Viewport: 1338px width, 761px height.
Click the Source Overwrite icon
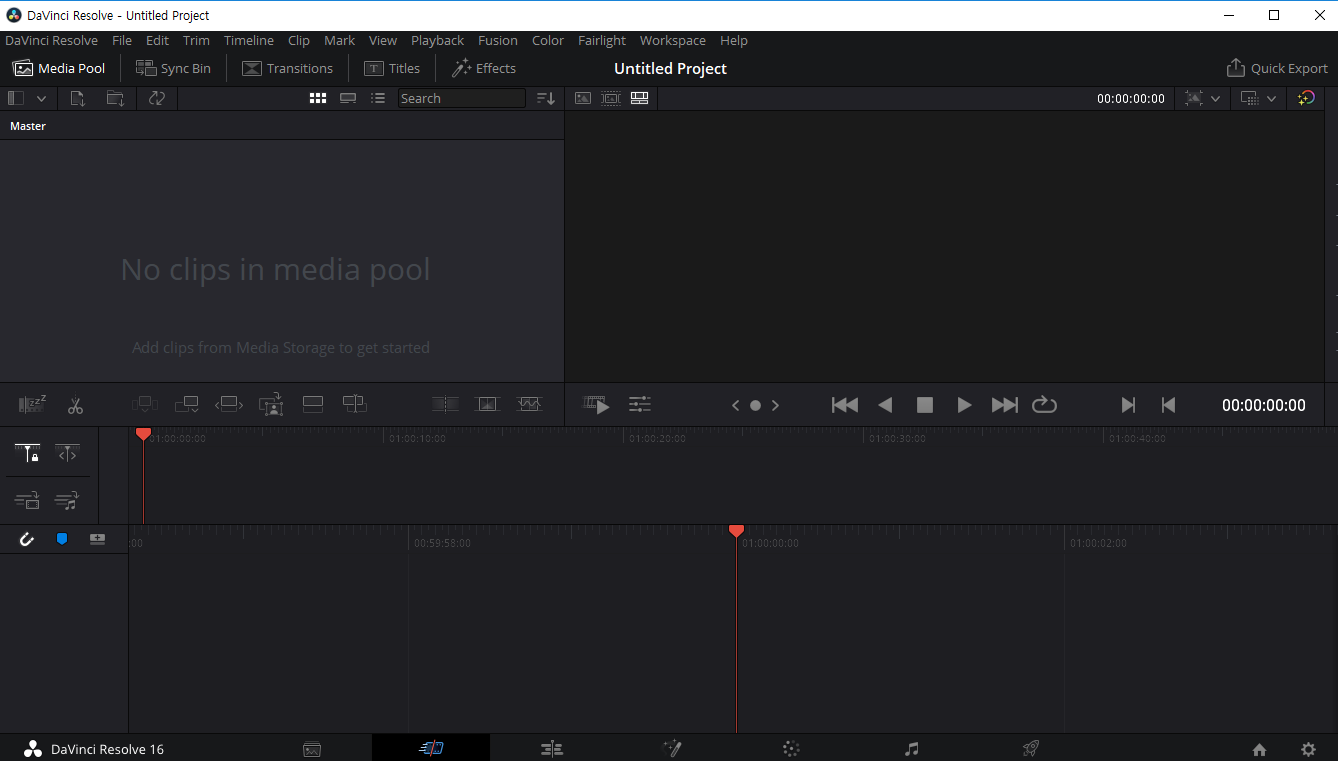click(355, 405)
